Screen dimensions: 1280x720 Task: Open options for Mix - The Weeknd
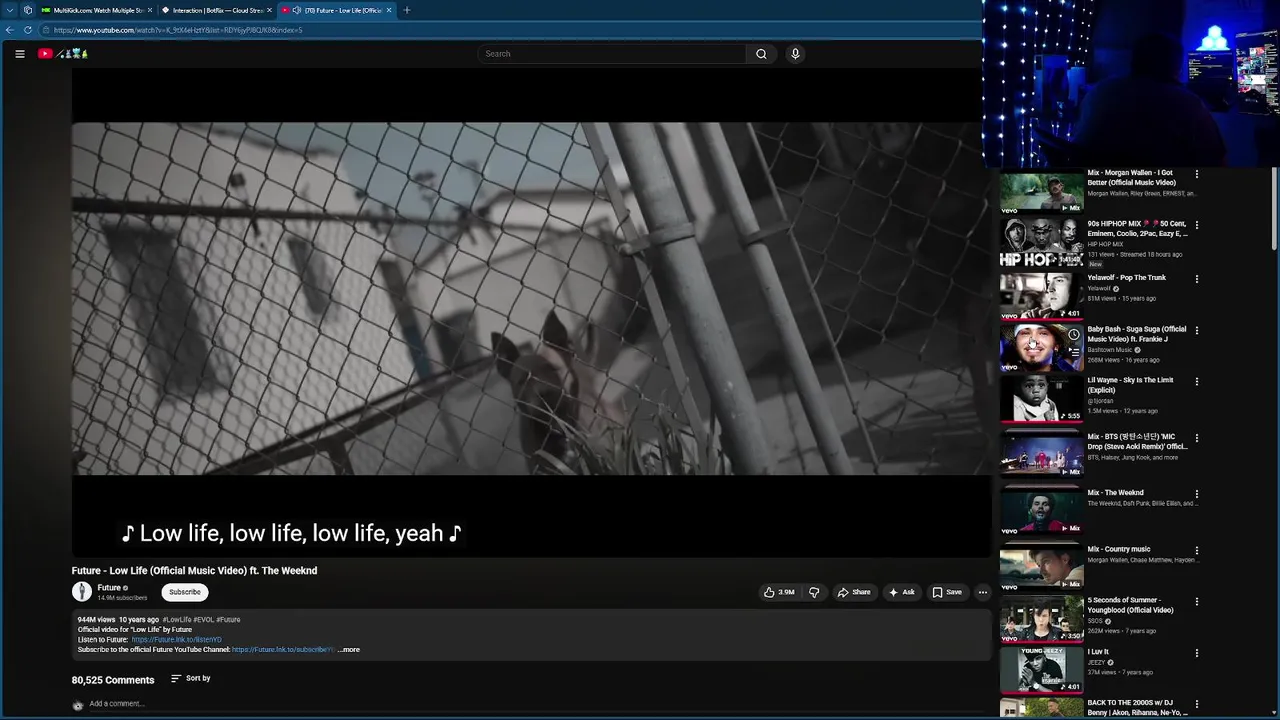(x=1197, y=494)
